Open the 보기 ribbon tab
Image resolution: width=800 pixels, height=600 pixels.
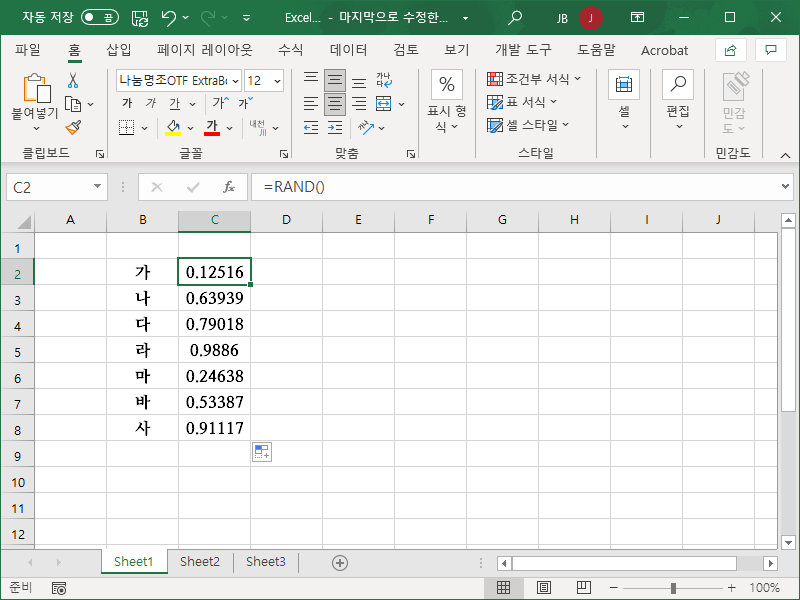point(457,50)
